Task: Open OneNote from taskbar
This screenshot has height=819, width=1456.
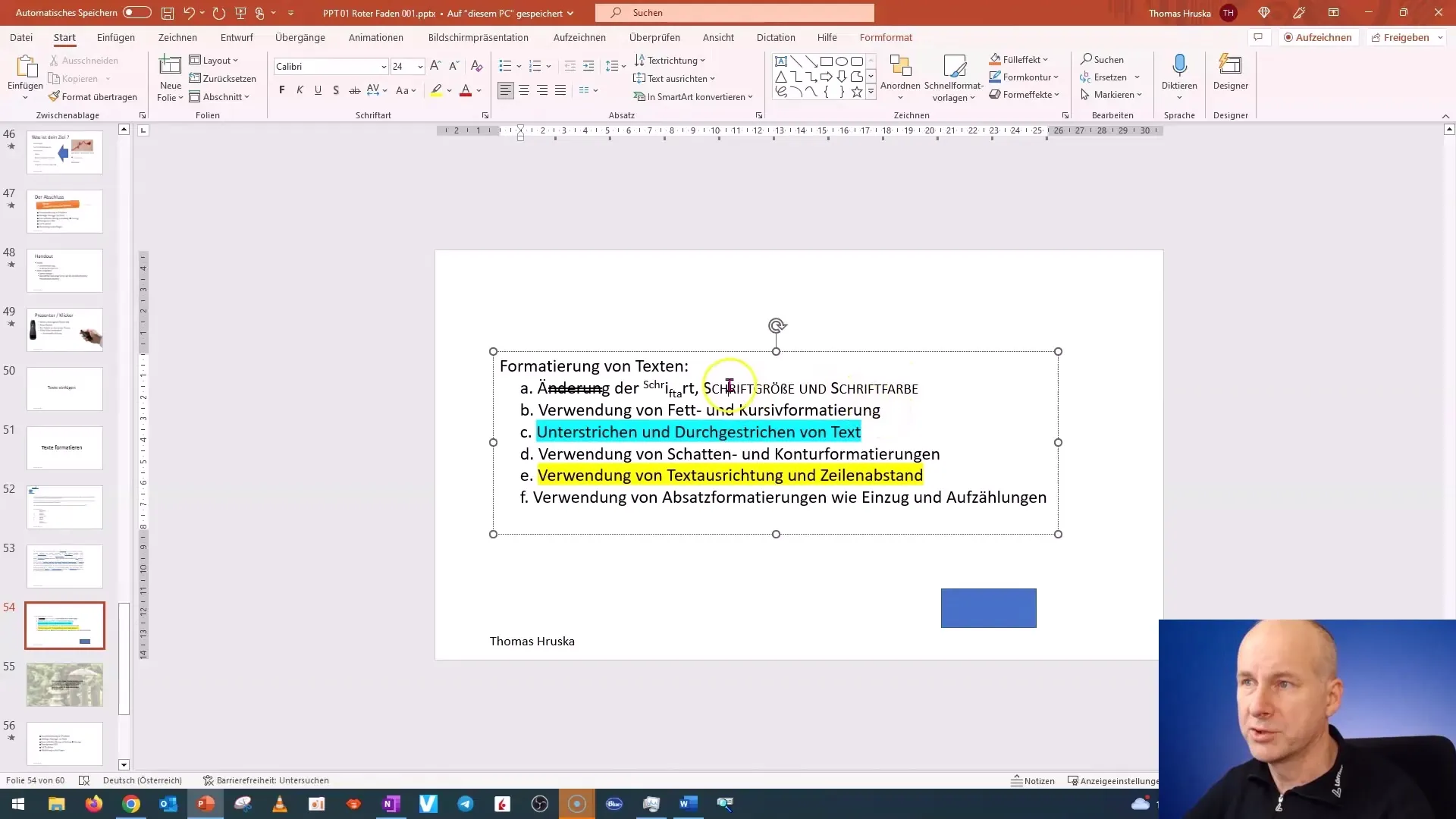Action: point(391,804)
